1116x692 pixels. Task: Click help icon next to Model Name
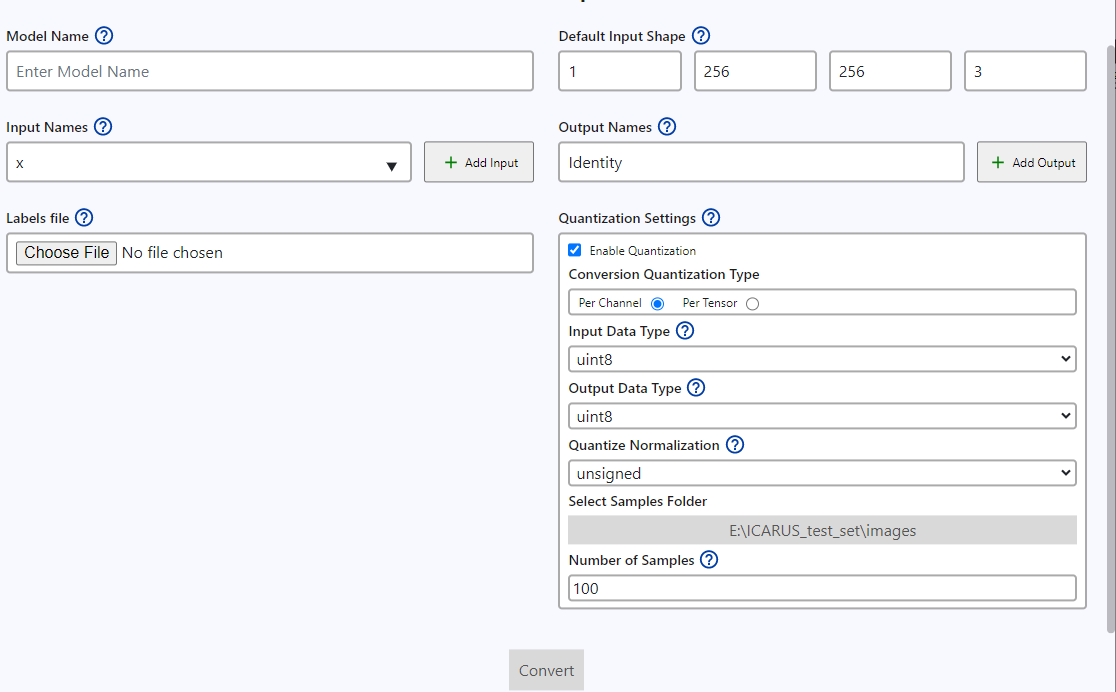pyautogui.click(x=104, y=36)
